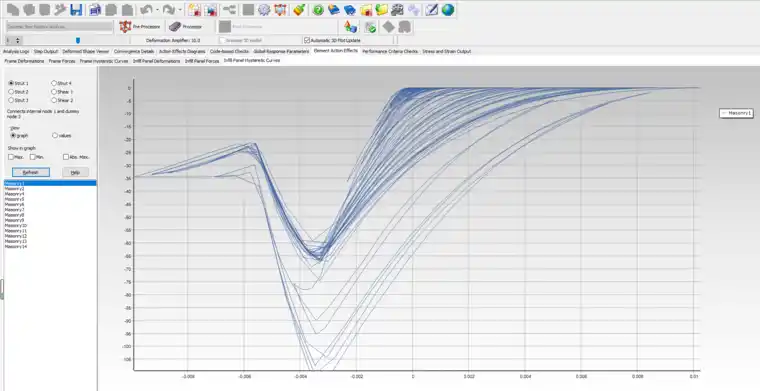Select the Strut 2 radio button

11,92
